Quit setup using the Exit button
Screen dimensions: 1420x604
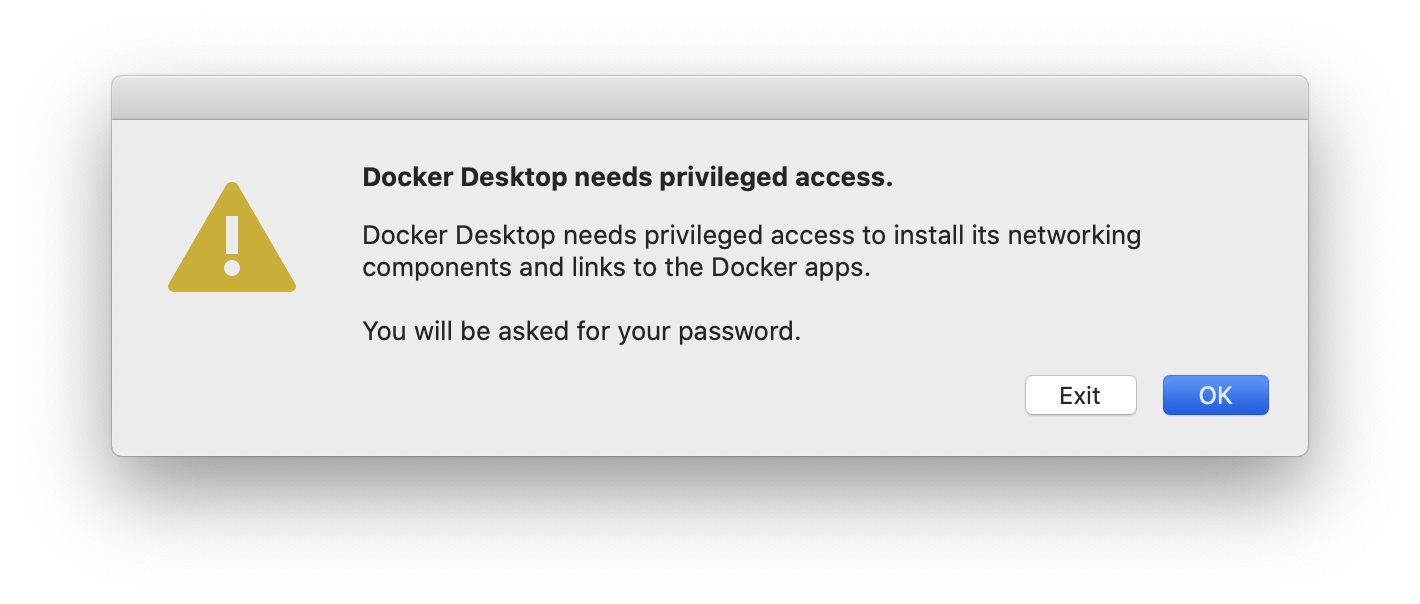[x=1080, y=395]
